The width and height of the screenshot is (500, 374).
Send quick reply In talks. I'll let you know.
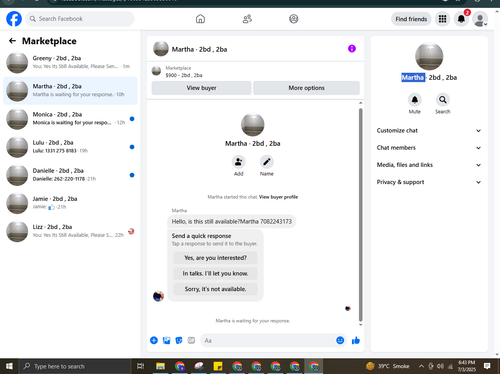[215, 273]
